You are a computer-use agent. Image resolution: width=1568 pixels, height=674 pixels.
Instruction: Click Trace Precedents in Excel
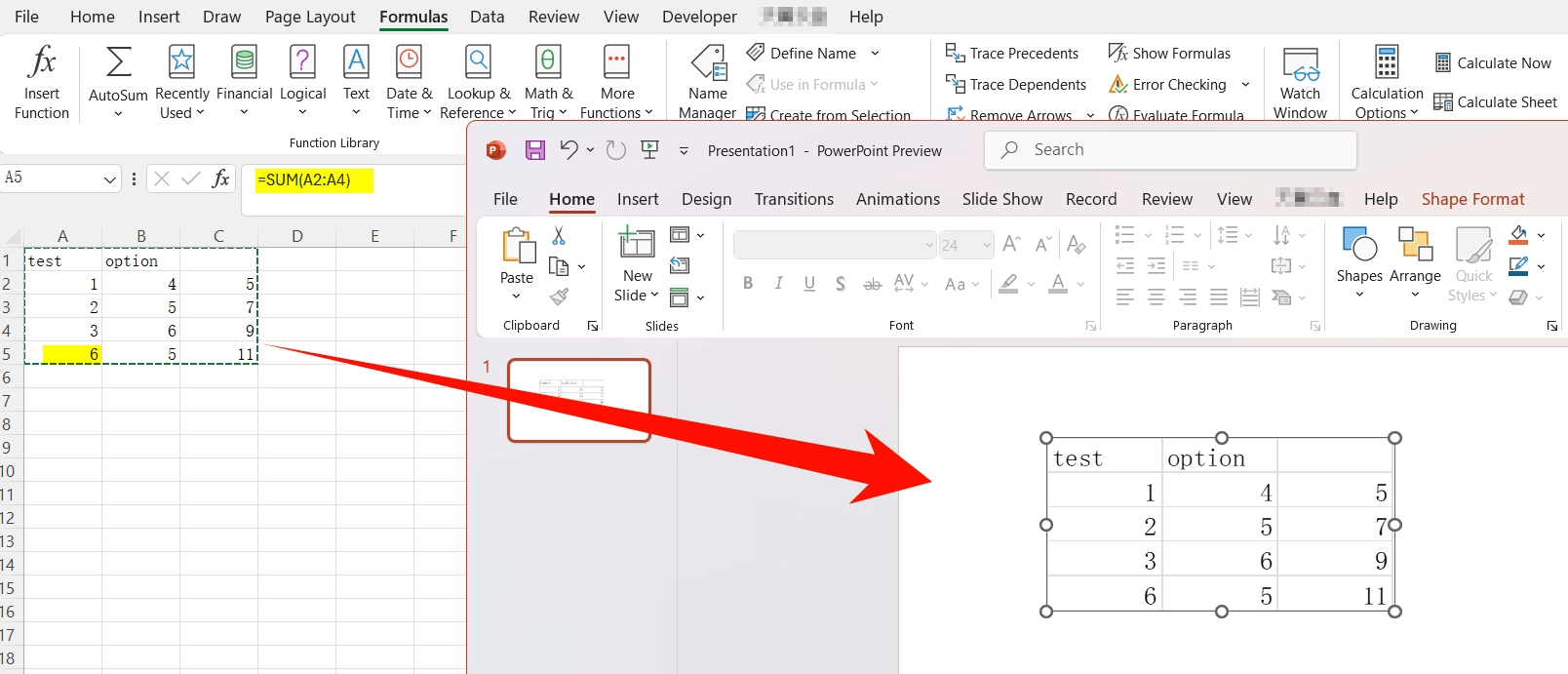[x=1012, y=53]
